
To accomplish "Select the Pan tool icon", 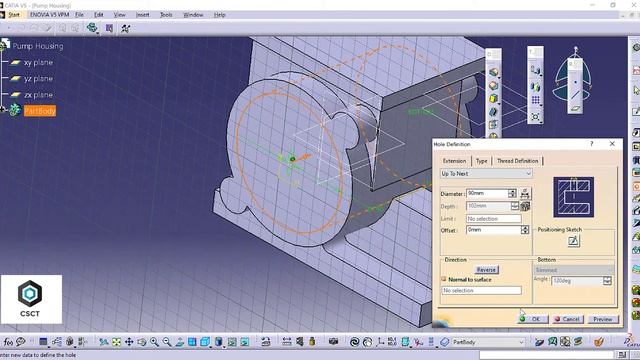I will tap(129, 342).
